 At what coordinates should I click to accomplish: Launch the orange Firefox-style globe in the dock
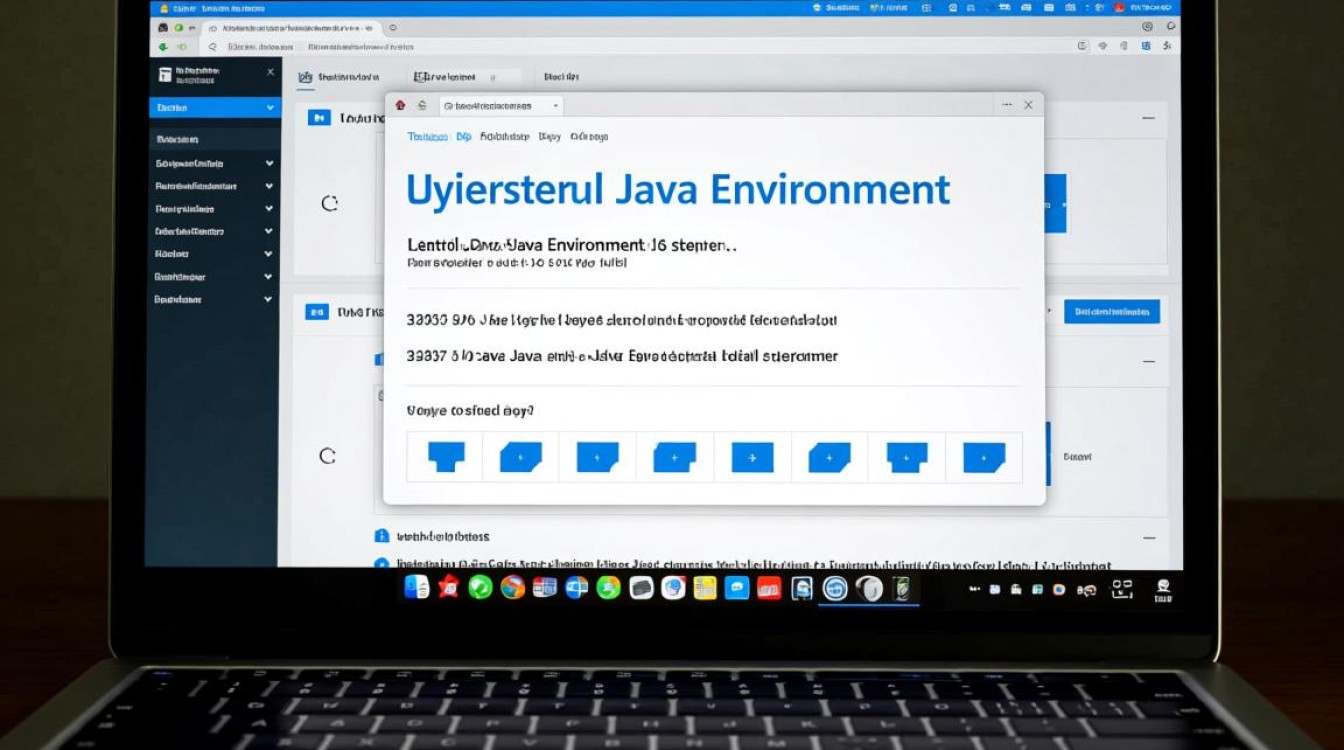[x=513, y=588]
